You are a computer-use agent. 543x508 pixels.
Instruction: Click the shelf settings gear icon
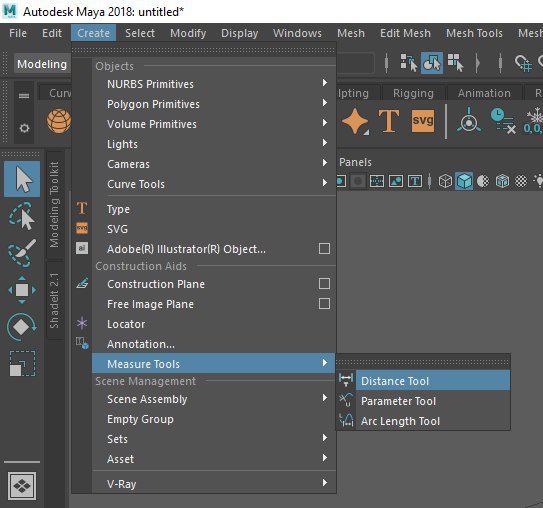(24, 128)
